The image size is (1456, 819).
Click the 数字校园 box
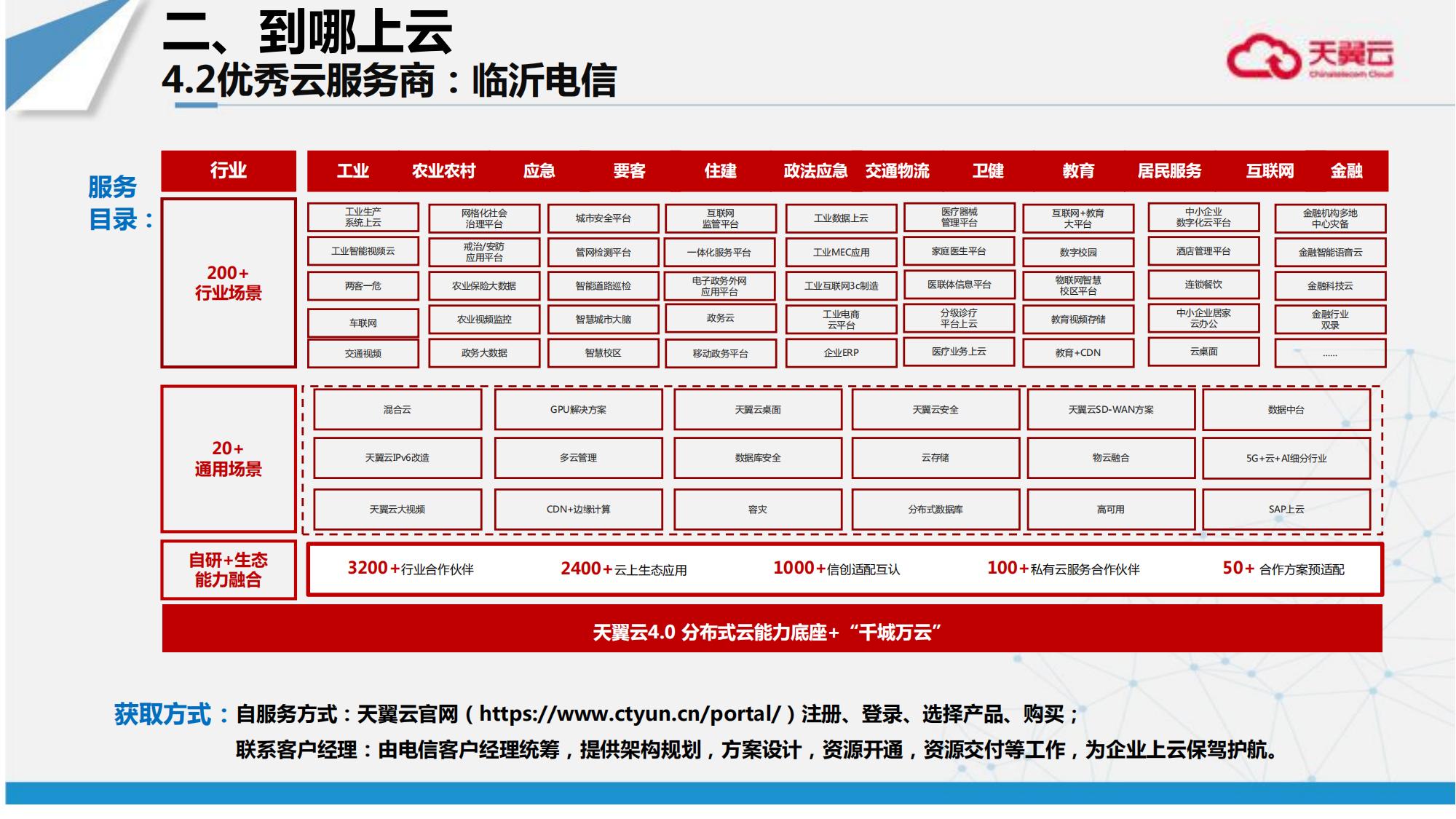(1079, 253)
